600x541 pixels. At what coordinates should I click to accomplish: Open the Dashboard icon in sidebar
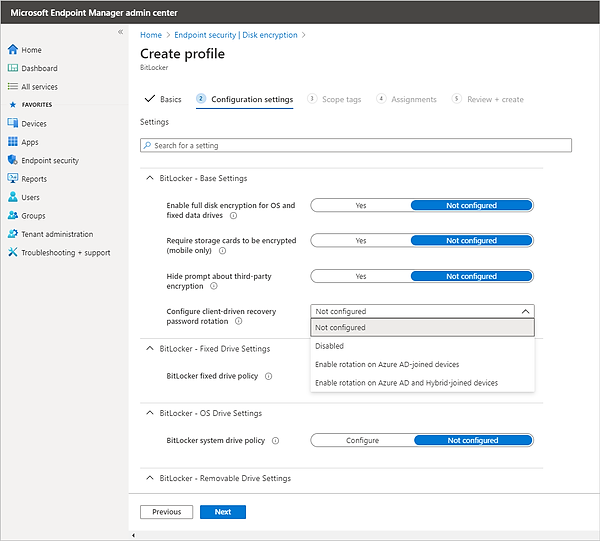[13, 68]
